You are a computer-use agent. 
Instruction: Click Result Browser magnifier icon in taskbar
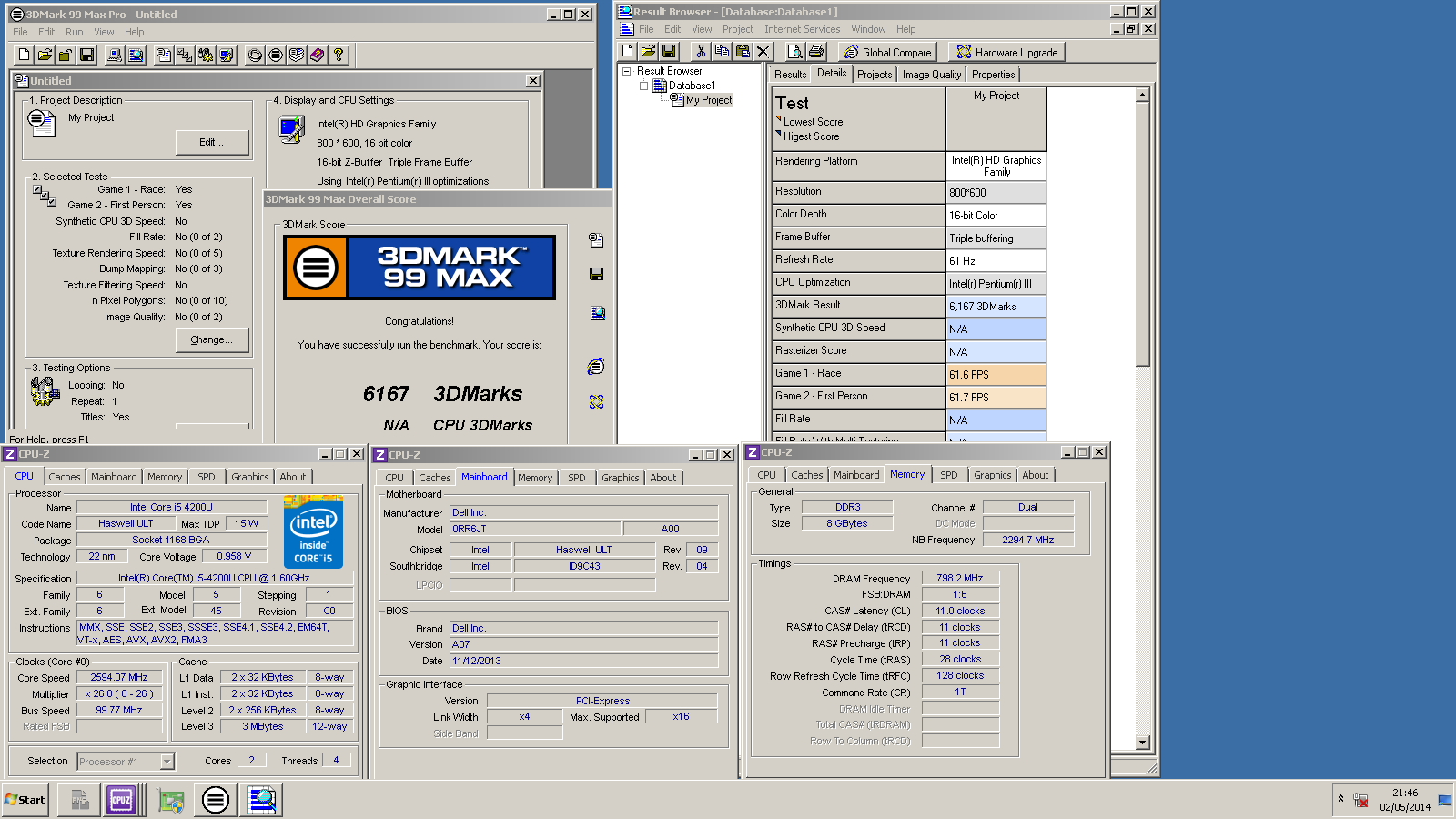[262, 800]
